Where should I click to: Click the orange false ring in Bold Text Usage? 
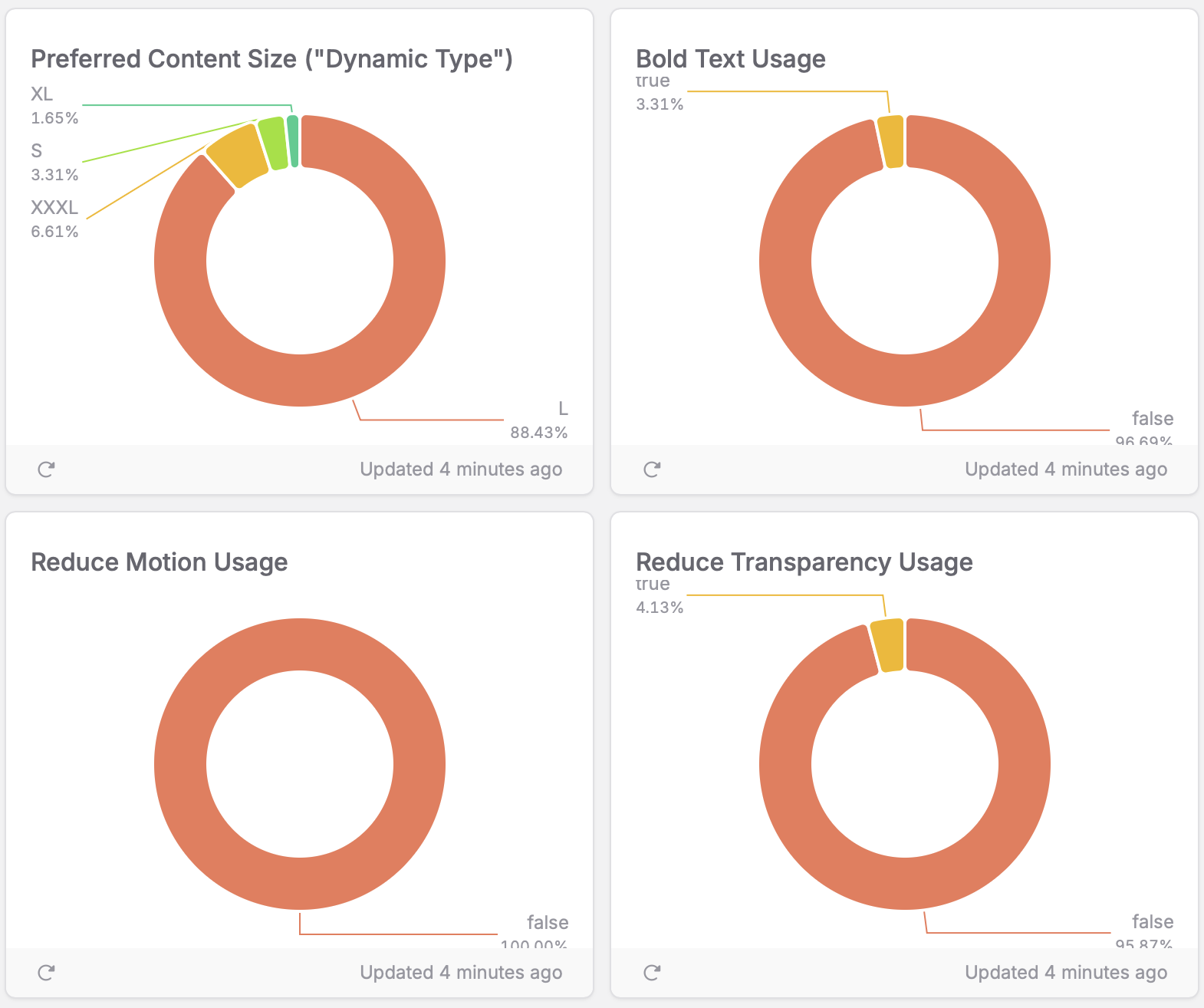click(x=1012, y=307)
